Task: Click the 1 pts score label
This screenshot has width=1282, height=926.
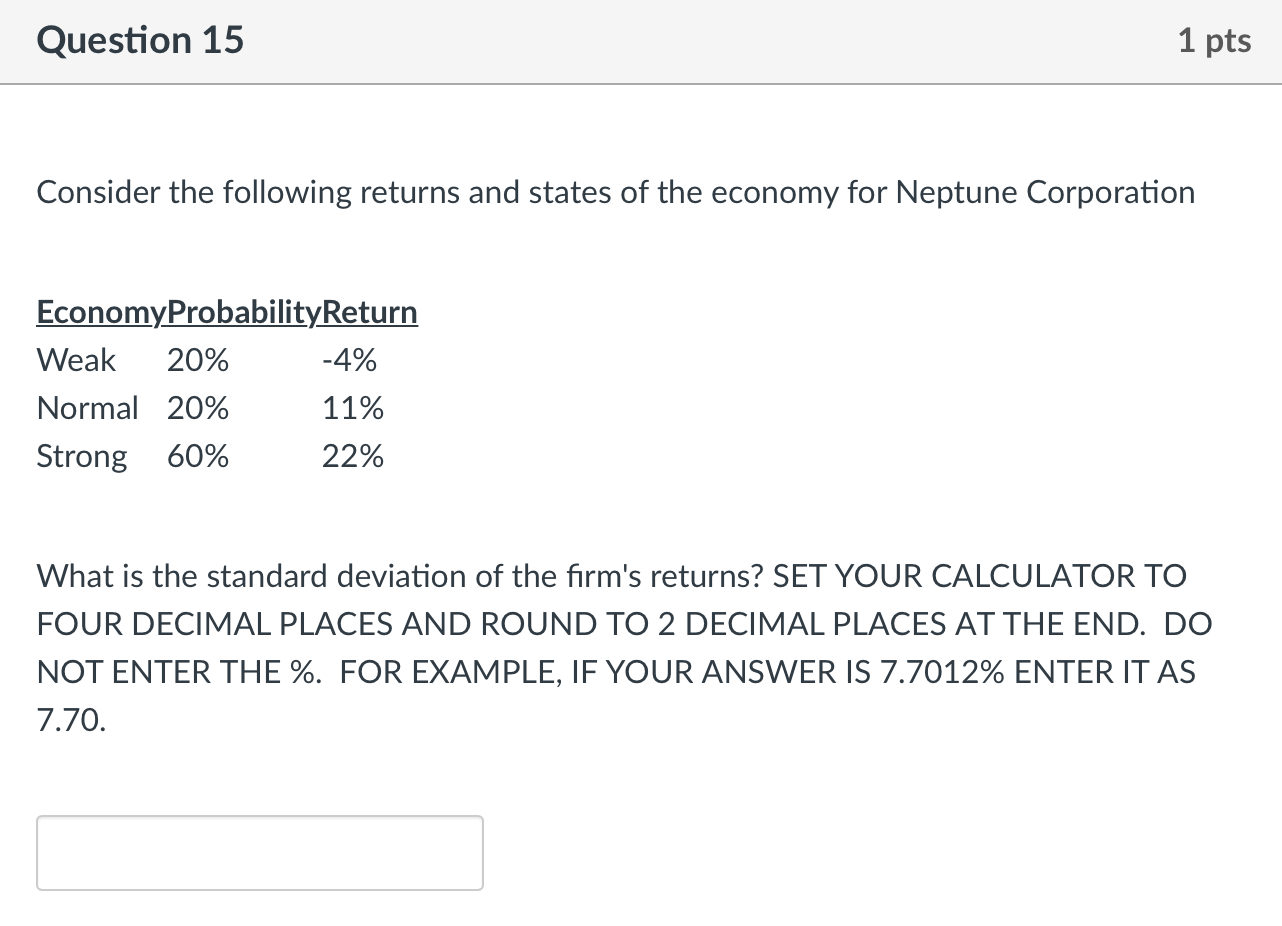Action: coord(1214,40)
